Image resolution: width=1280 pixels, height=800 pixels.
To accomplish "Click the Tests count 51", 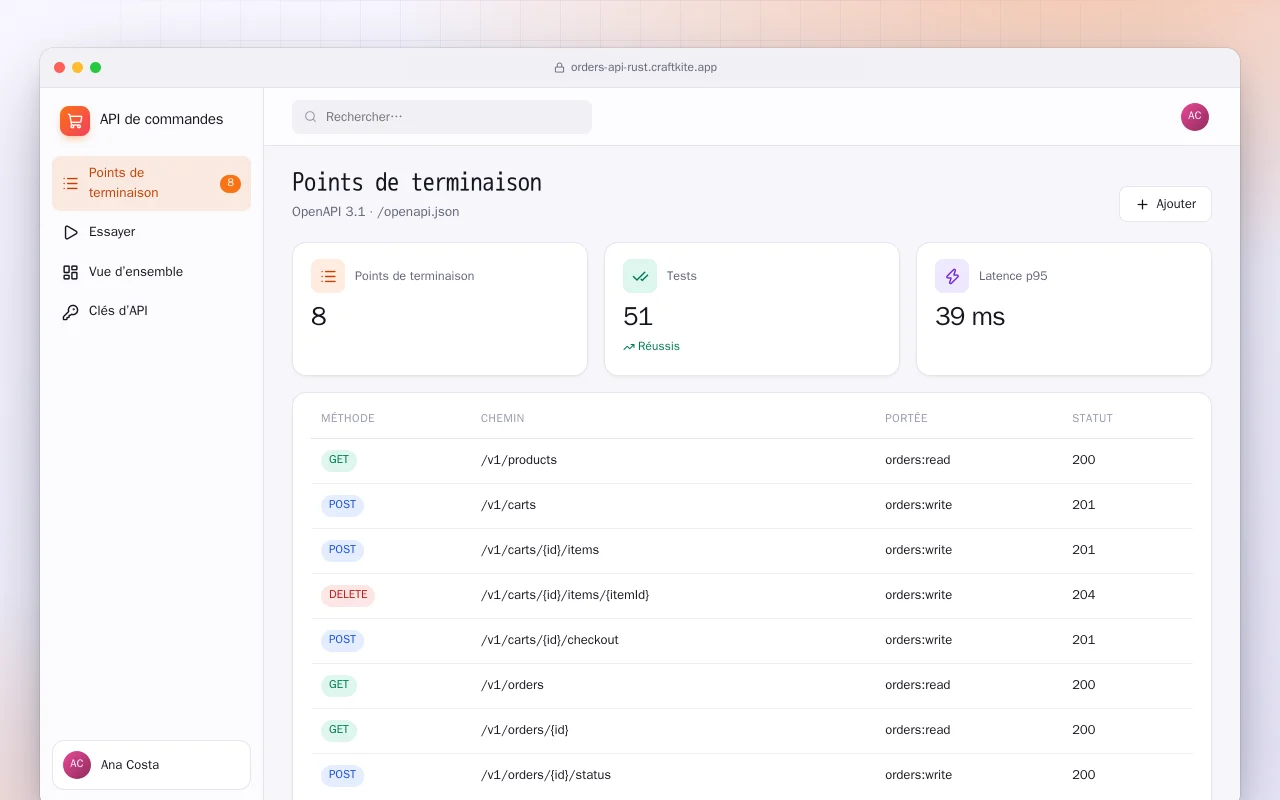I will pos(638,317).
